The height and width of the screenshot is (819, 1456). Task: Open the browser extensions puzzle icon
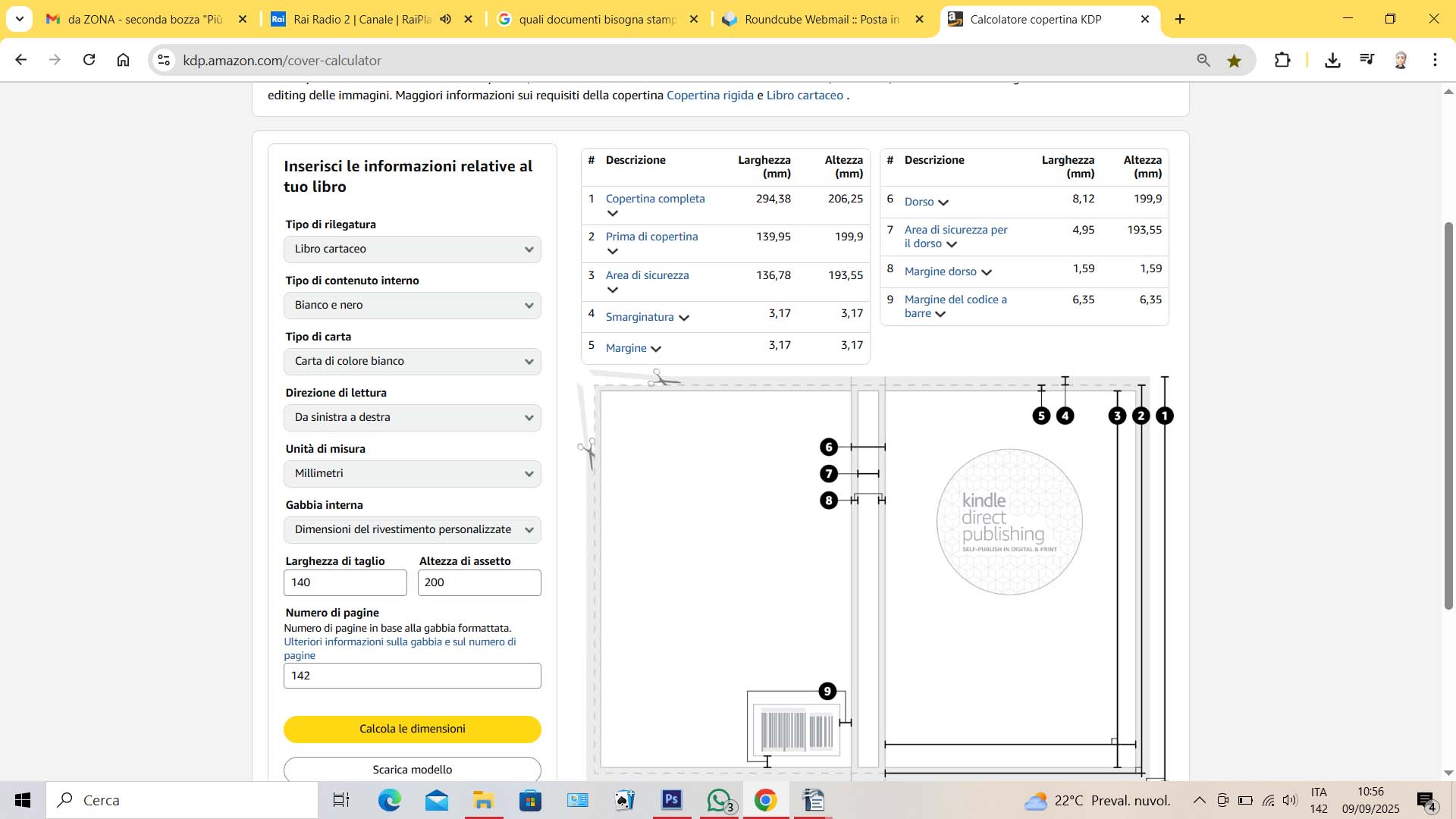1282,60
